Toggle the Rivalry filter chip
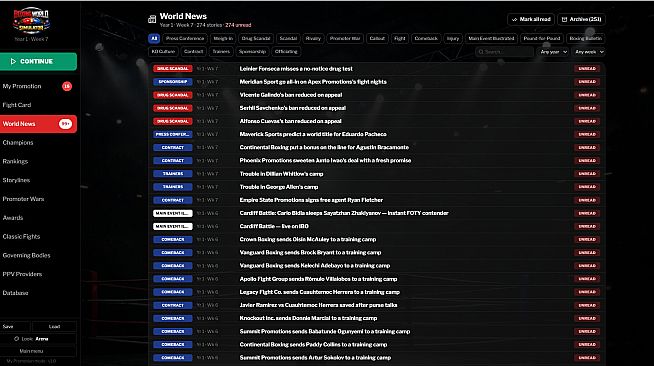This screenshot has height=366, width=654. tap(313, 38)
